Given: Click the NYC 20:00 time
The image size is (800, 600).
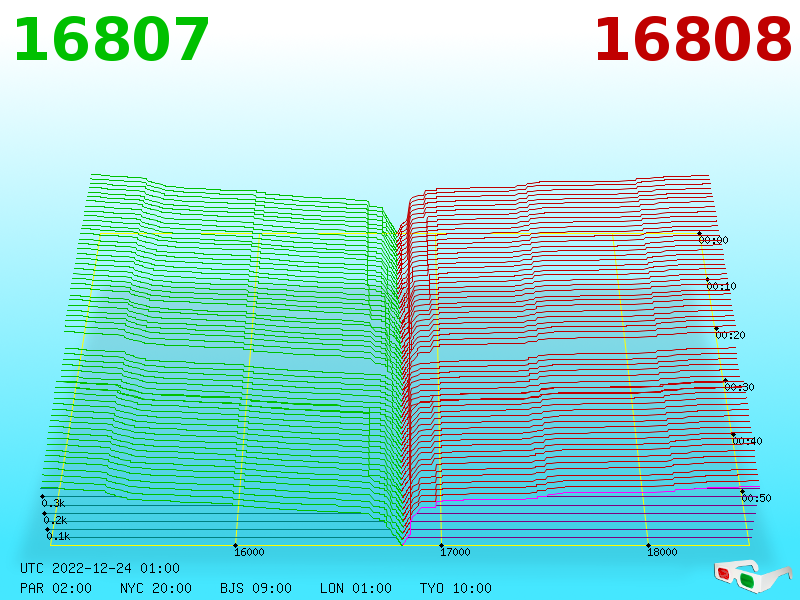Looking at the screenshot, I should pyautogui.click(x=156, y=588).
